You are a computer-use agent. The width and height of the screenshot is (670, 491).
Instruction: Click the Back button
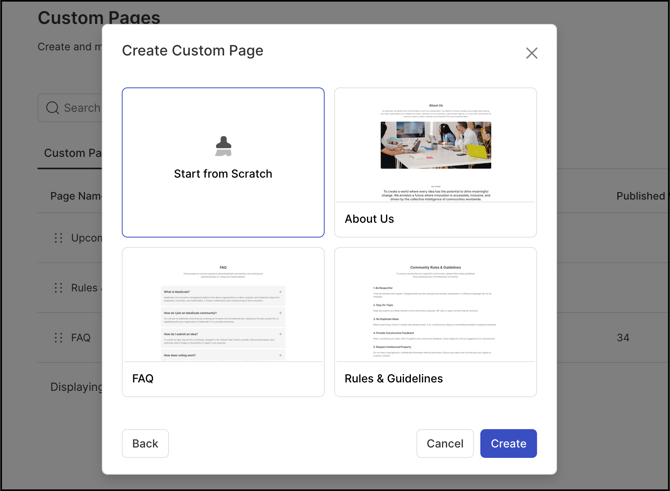(x=145, y=443)
